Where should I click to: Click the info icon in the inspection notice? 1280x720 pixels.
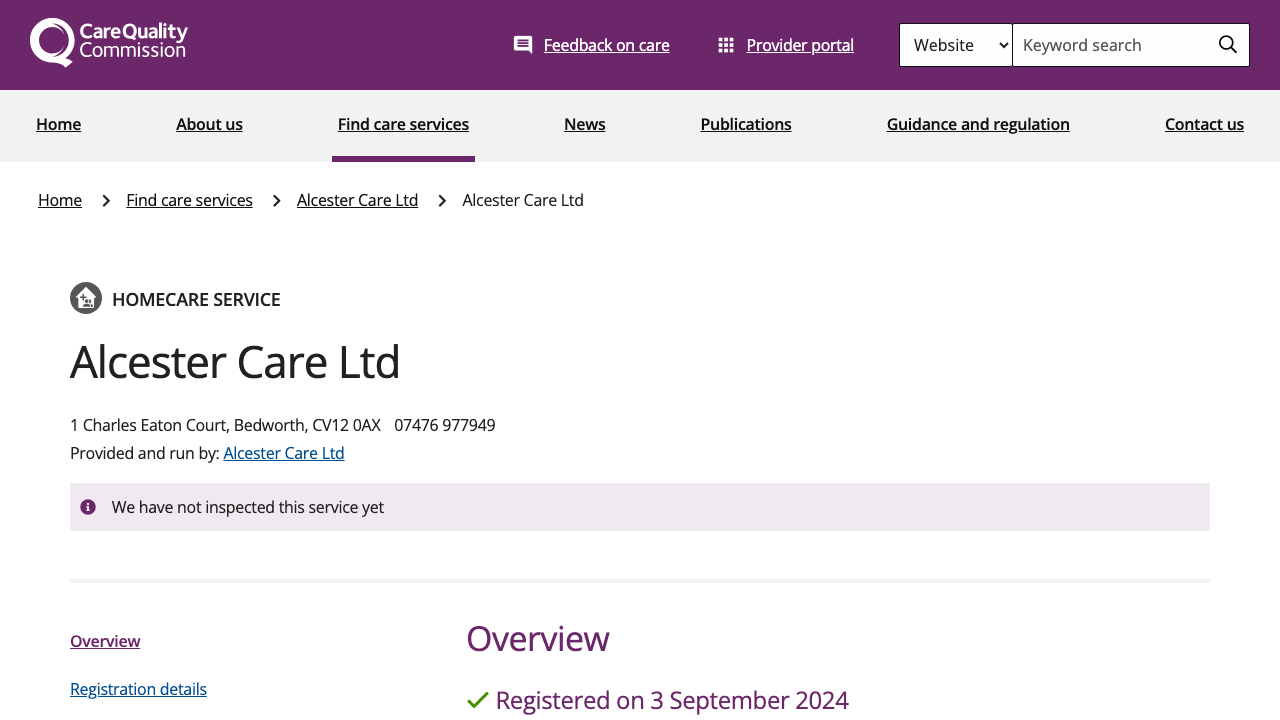(90, 506)
